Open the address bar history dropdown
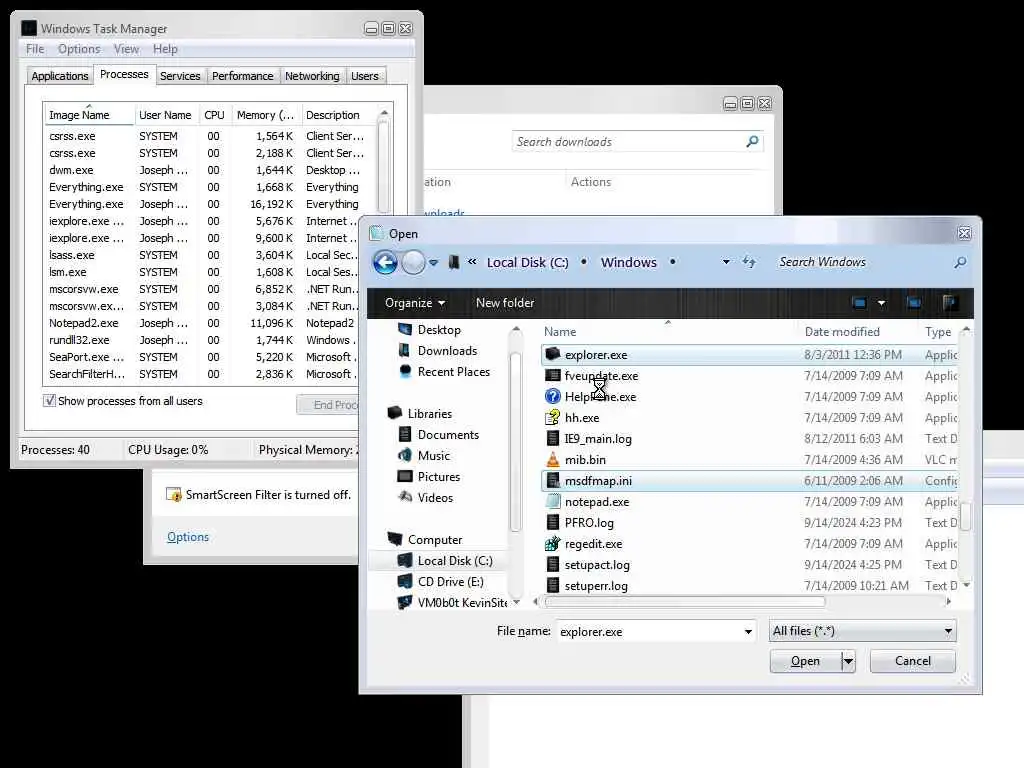The width and height of the screenshot is (1024, 768). (x=726, y=263)
